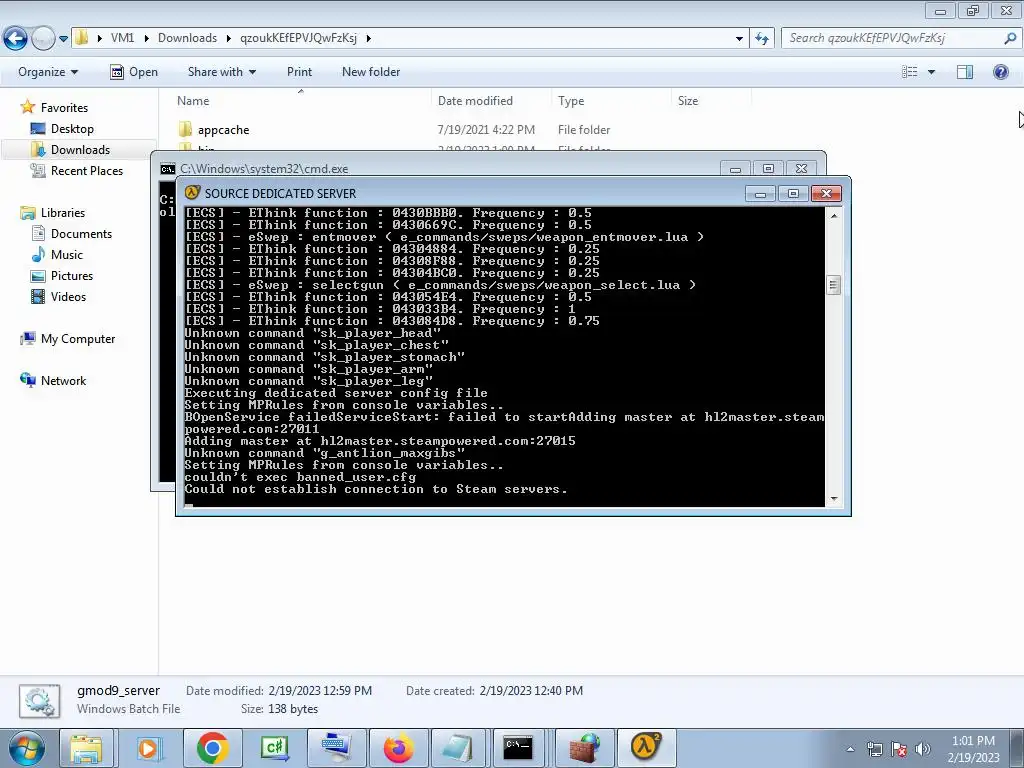Click Print in the Explorer toolbar

point(299,72)
